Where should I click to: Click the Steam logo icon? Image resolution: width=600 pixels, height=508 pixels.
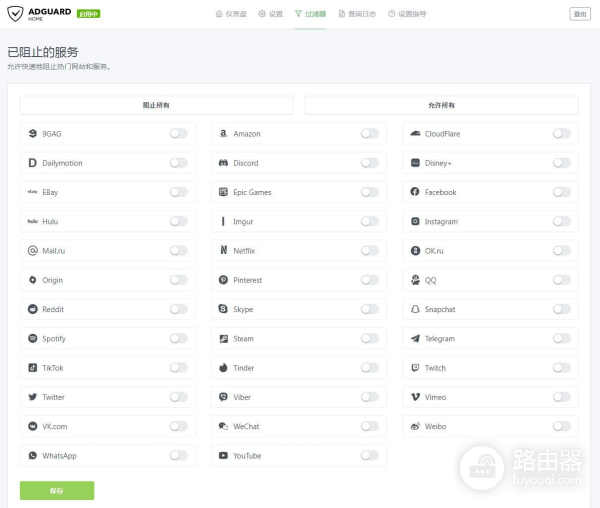(x=223, y=339)
